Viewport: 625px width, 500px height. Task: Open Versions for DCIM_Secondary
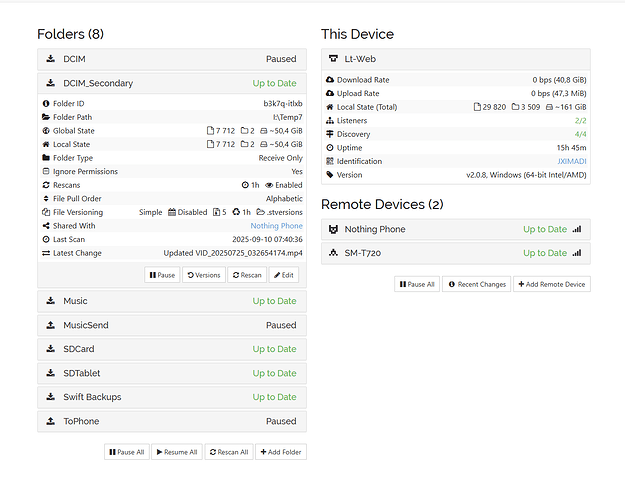point(204,275)
